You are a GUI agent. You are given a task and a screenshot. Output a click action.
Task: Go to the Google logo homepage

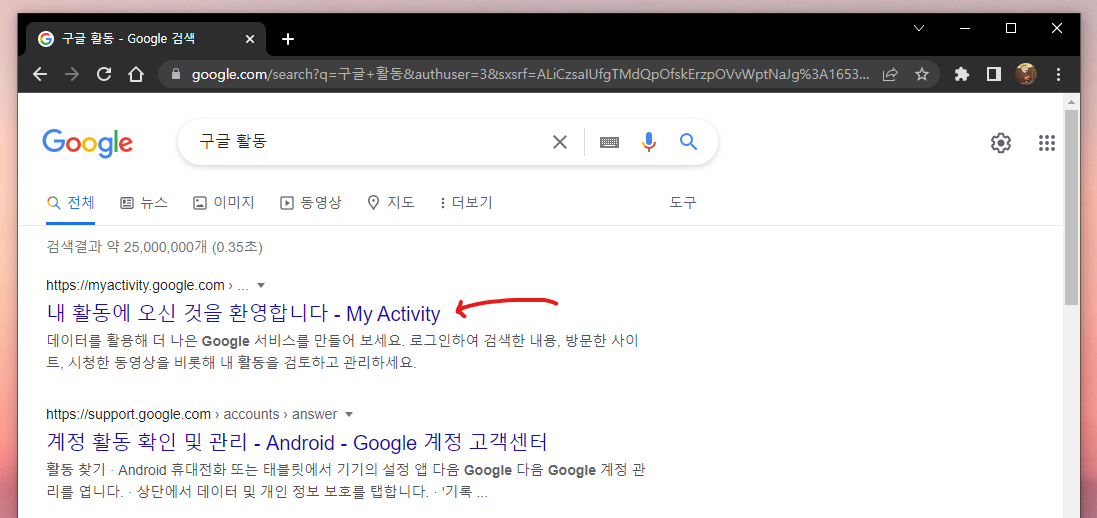point(87,143)
